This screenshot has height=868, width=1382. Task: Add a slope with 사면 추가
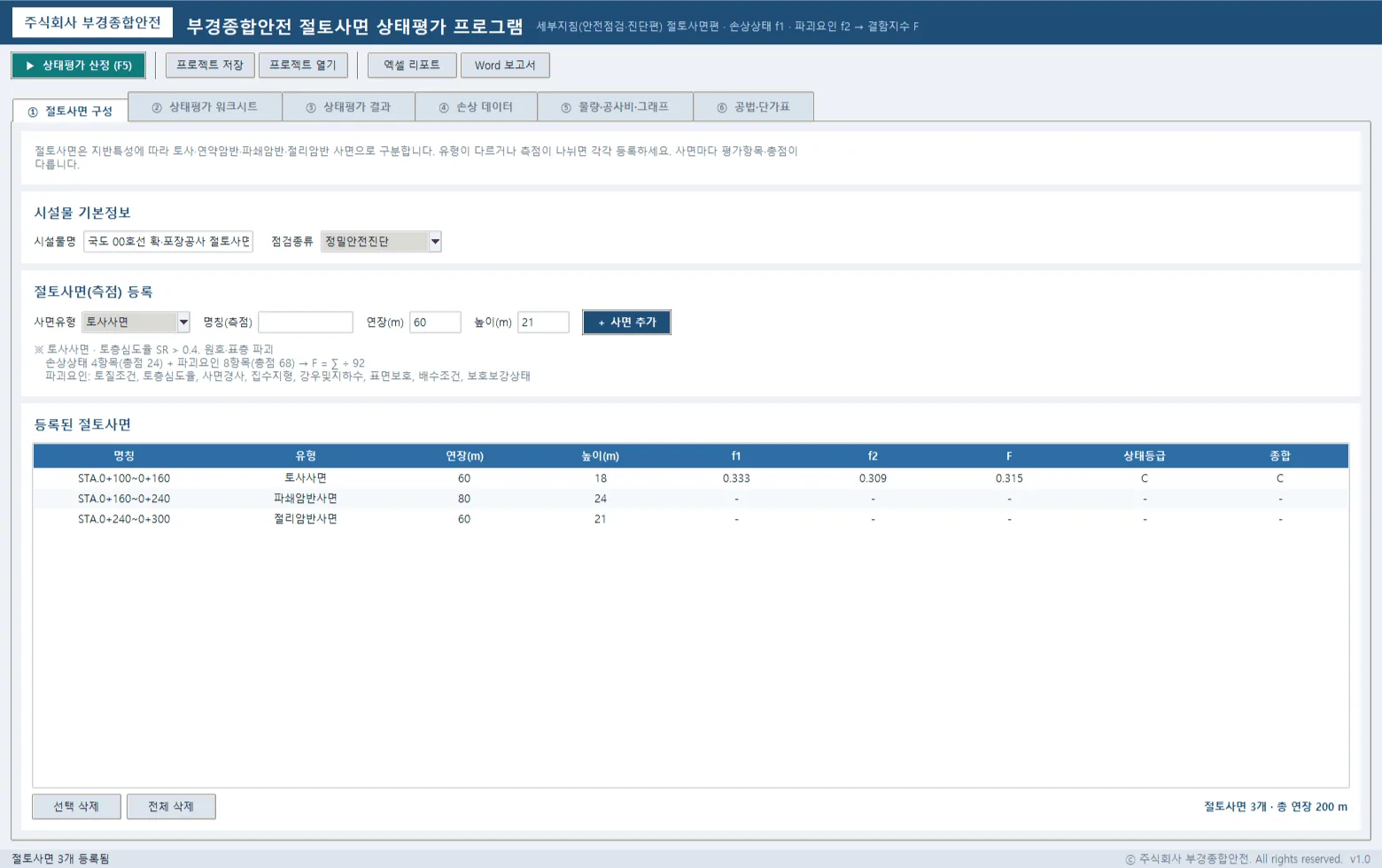(x=626, y=322)
